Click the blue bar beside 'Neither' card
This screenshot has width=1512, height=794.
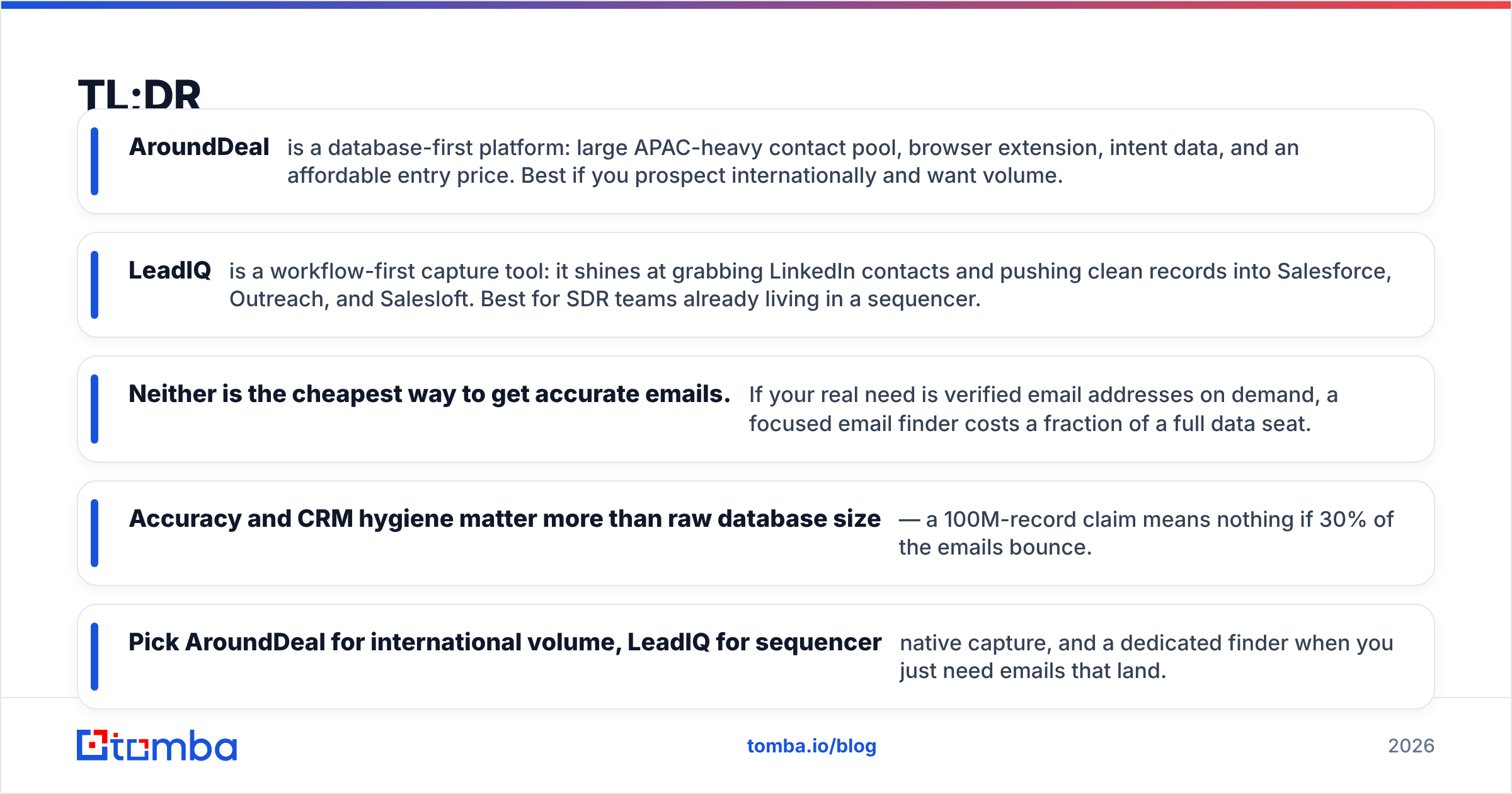[94, 409]
